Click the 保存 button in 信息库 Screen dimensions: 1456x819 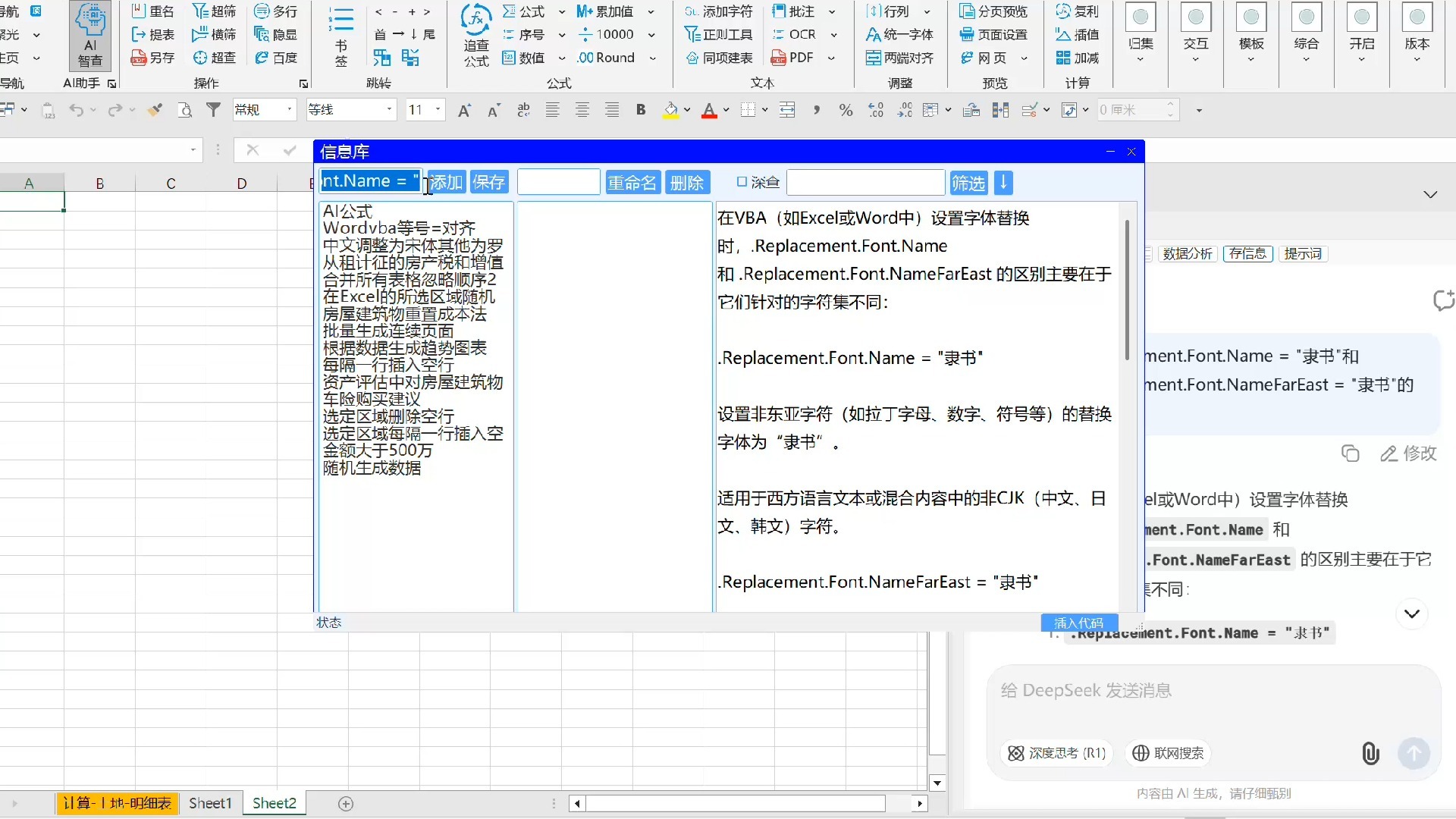[x=488, y=183]
